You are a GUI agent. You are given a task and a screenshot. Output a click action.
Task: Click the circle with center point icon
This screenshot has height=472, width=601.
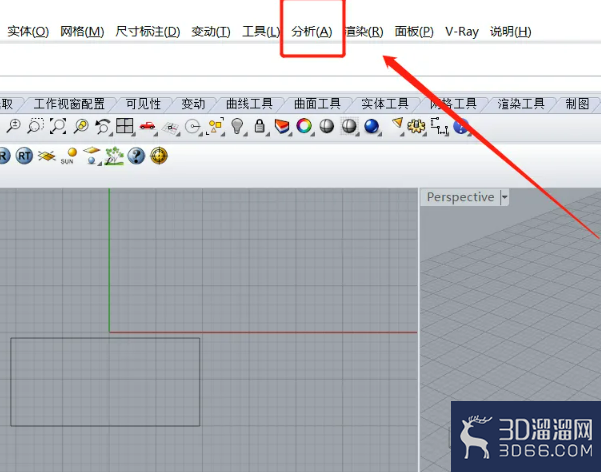pos(192,126)
